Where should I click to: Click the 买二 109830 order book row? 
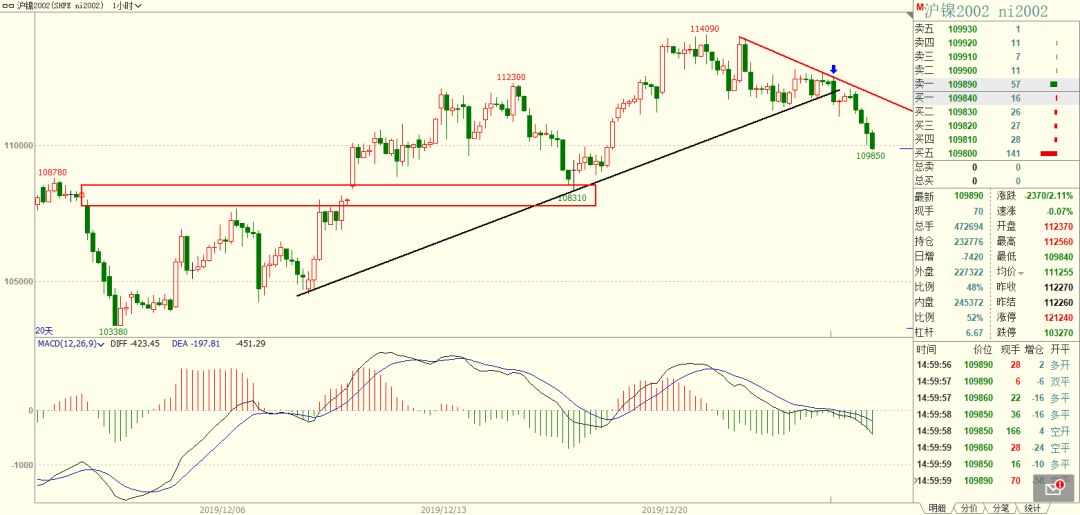996,112
